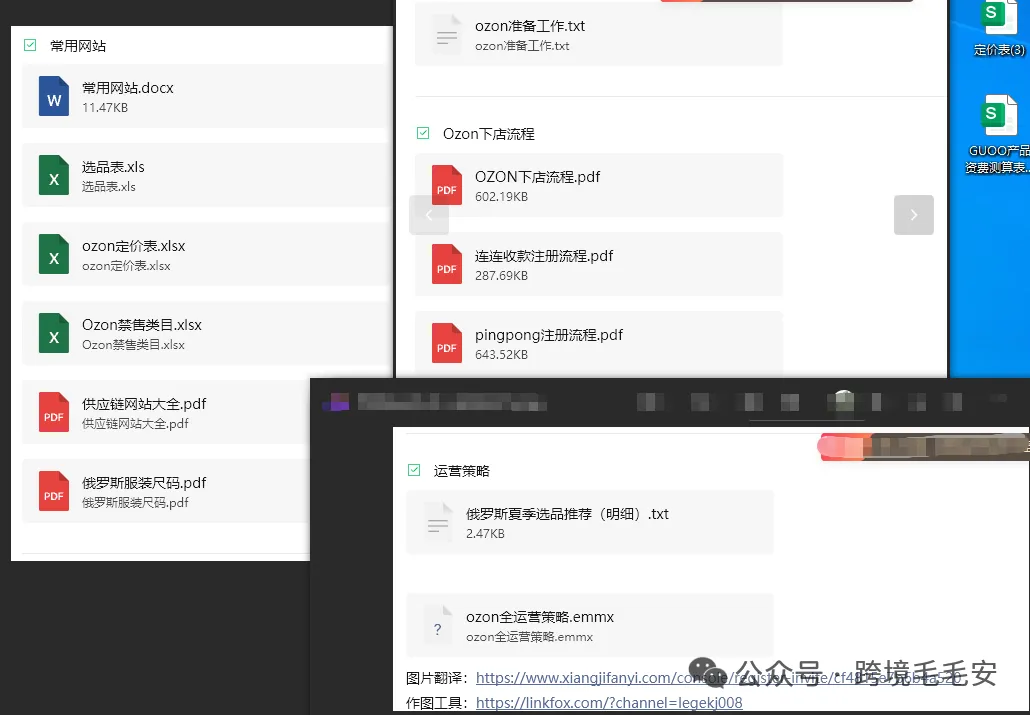Select the ozon定价表.xlsx file title
The height and width of the screenshot is (715, 1030).
[x=133, y=246]
